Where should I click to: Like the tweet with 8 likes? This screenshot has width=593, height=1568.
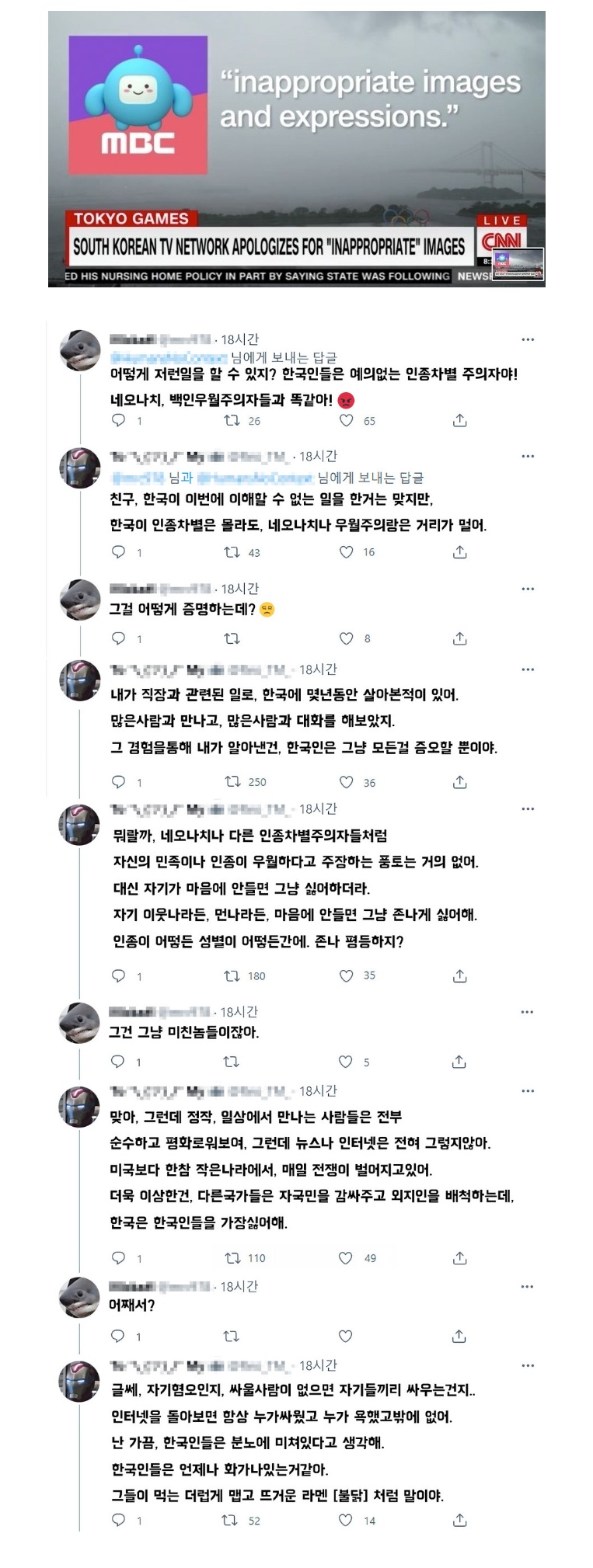(x=347, y=638)
